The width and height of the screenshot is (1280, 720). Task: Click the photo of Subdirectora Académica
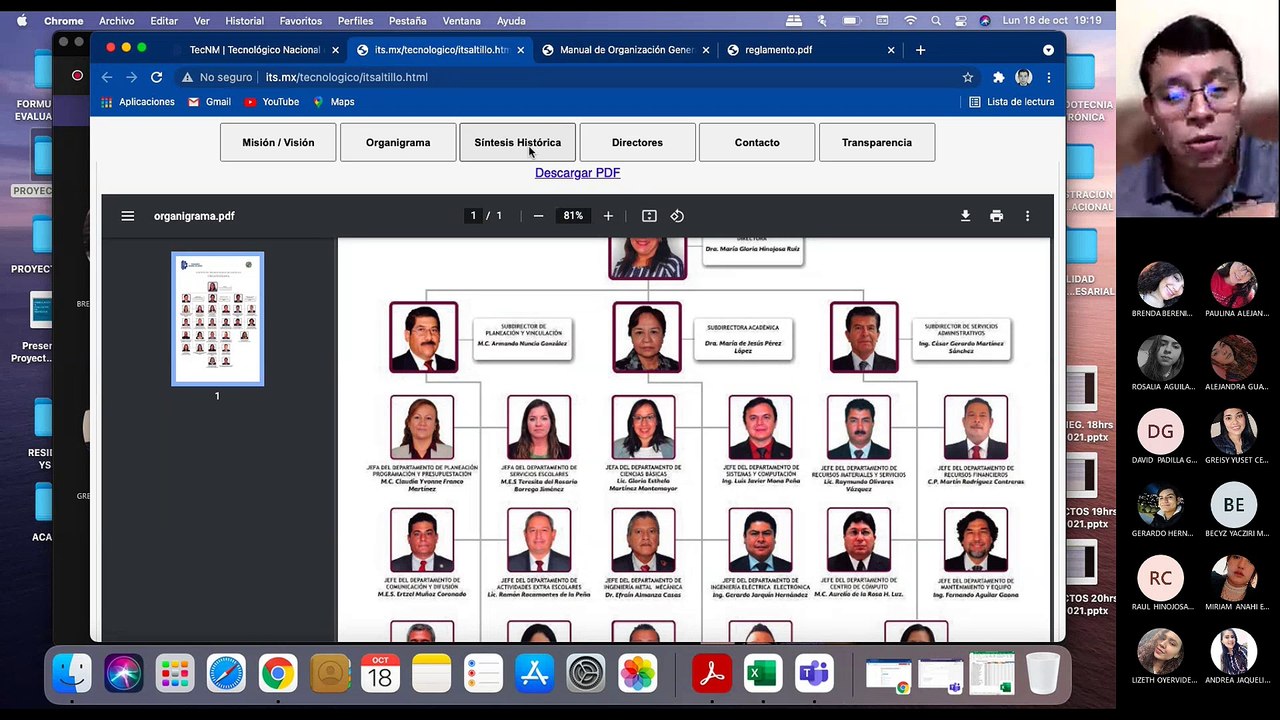[x=647, y=337]
